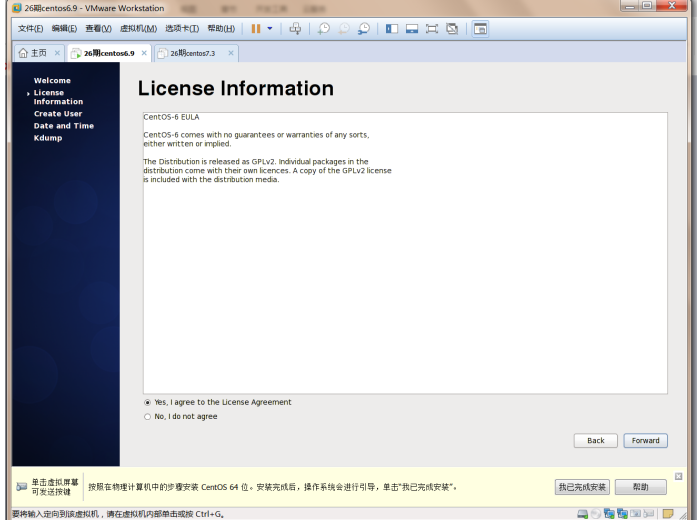Click the CD/DVD drive status icon
The width and height of the screenshot is (699, 525).
596,514
